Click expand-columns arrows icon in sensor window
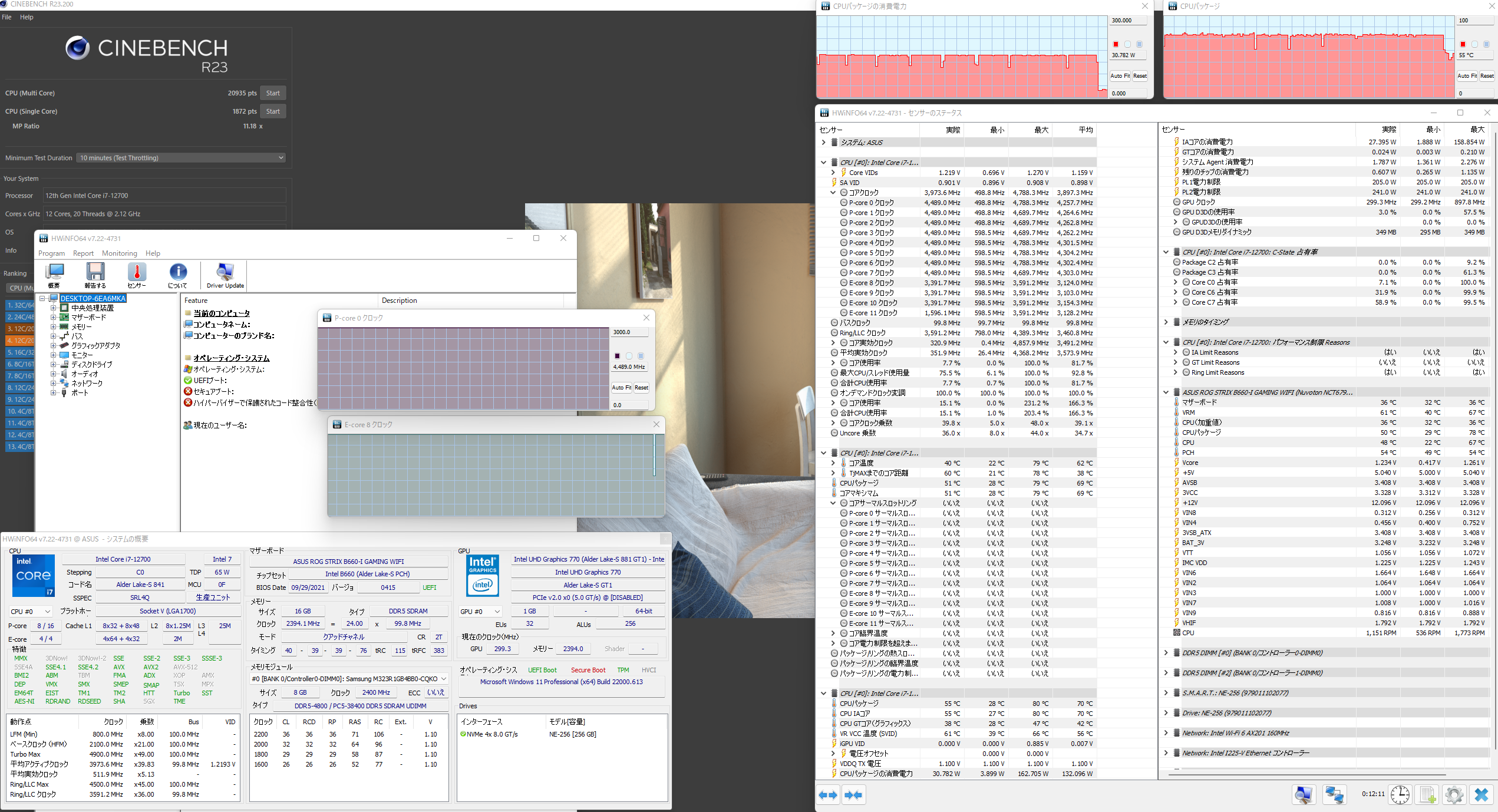The image size is (1498, 812). pos(828,795)
